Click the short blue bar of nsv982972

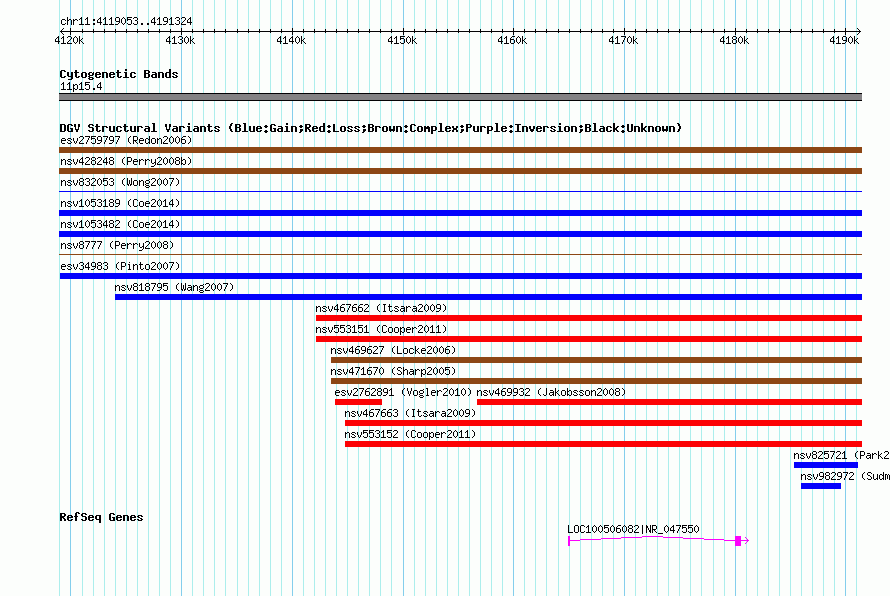[821, 486]
